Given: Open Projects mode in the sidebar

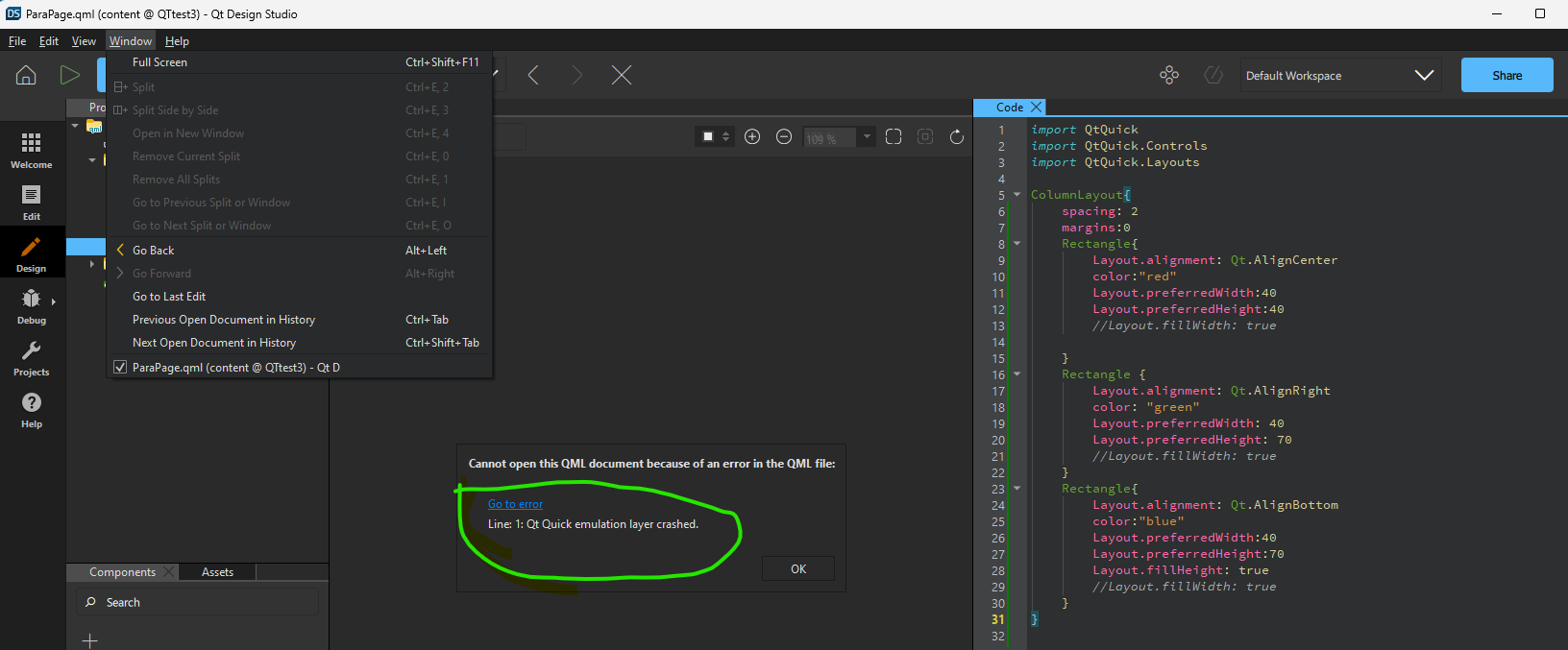Looking at the screenshot, I should [32, 356].
